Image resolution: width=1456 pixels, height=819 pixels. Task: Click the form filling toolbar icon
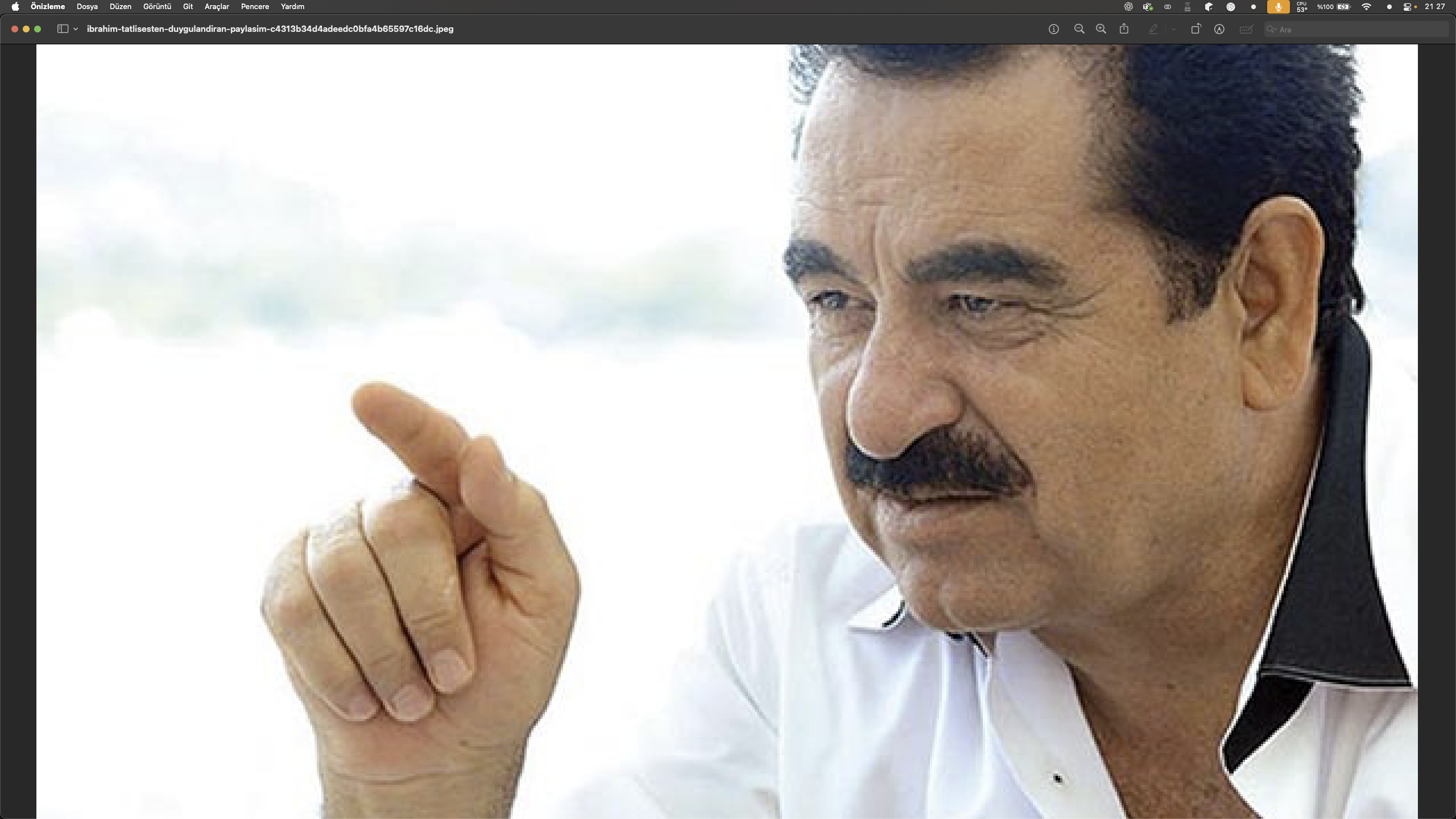tap(1246, 29)
